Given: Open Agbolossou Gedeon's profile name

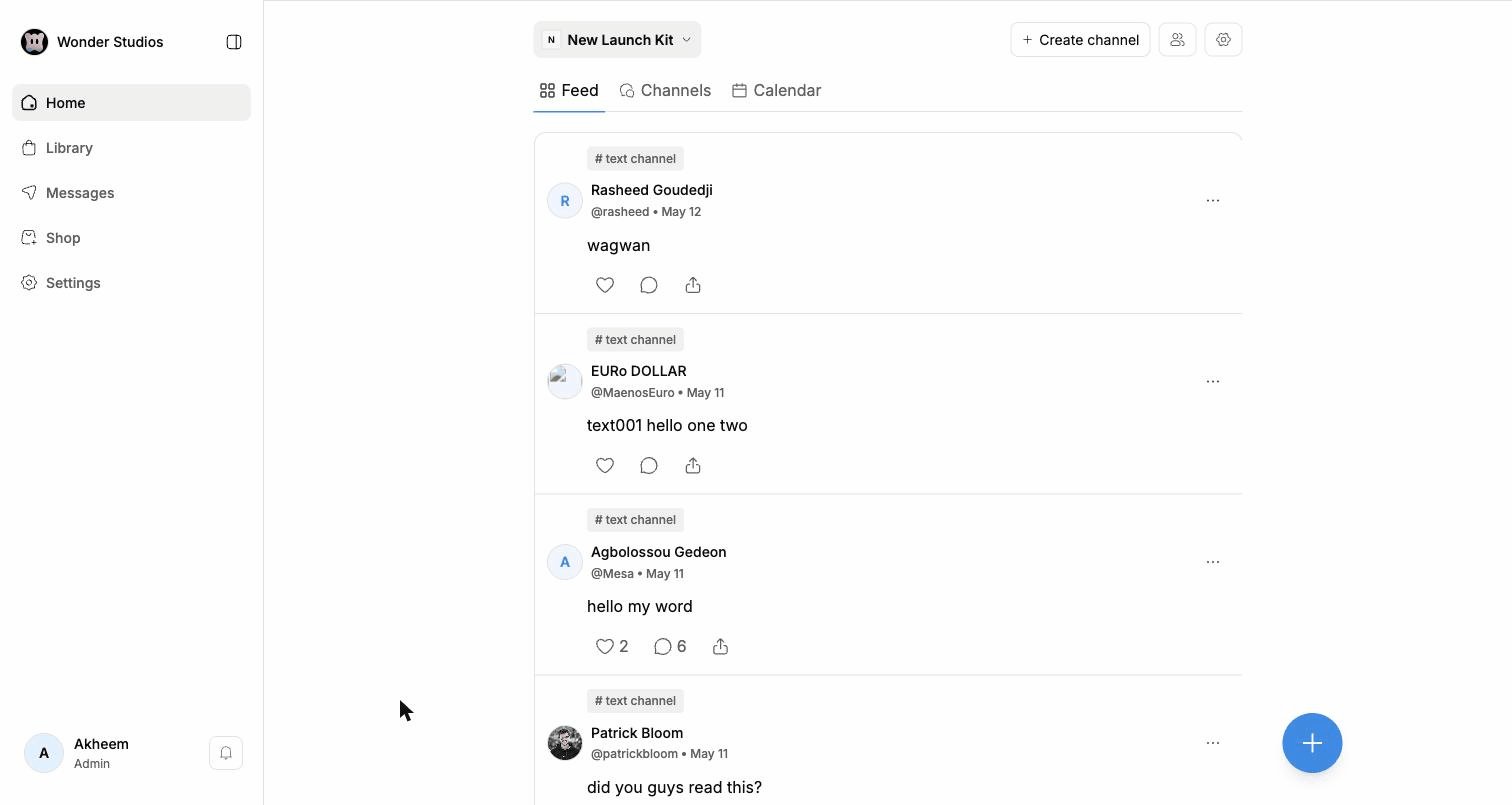Looking at the screenshot, I should pos(659,552).
